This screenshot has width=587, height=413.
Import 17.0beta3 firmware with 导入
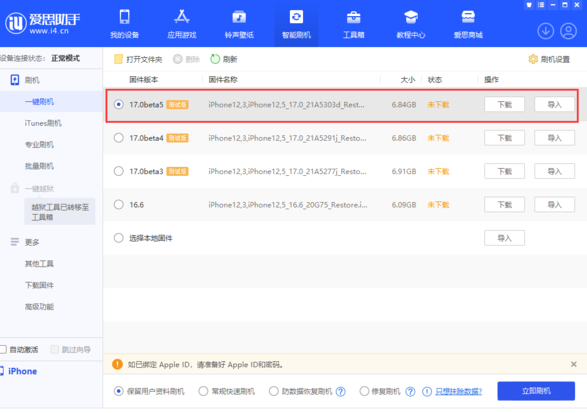pyautogui.click(x=554, y=171)
